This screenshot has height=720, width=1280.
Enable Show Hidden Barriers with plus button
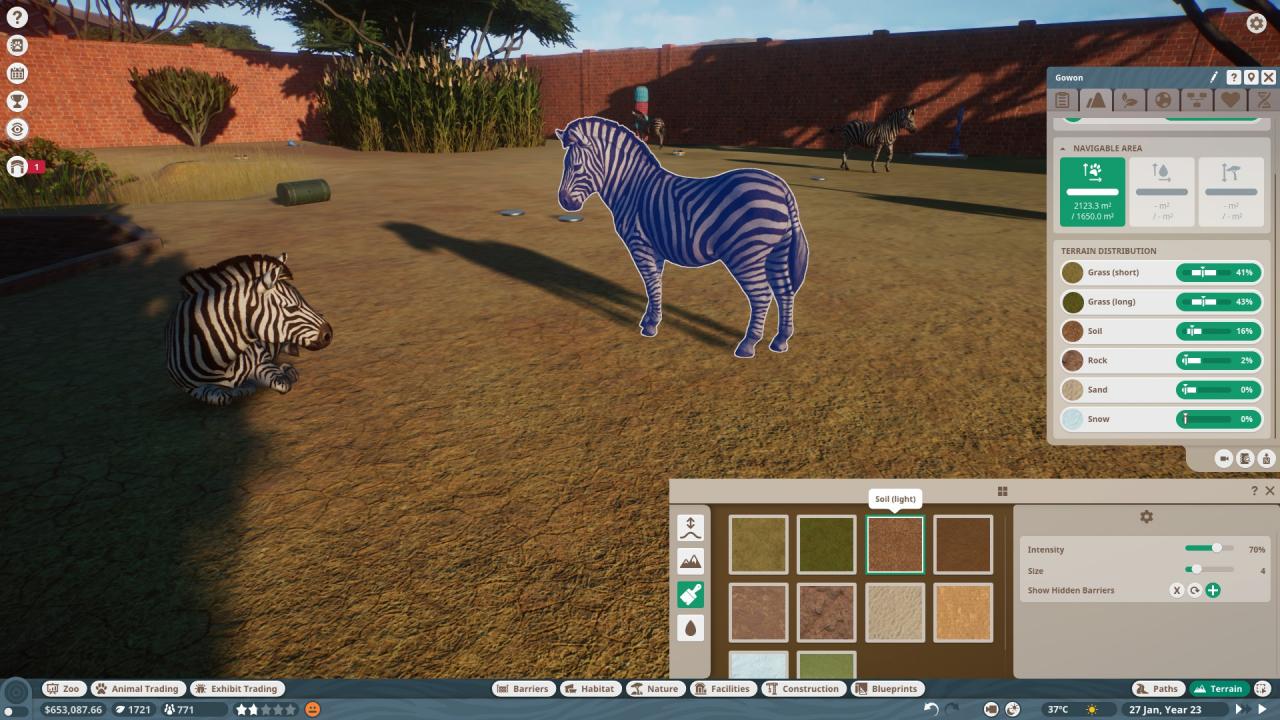(1213, 590)
